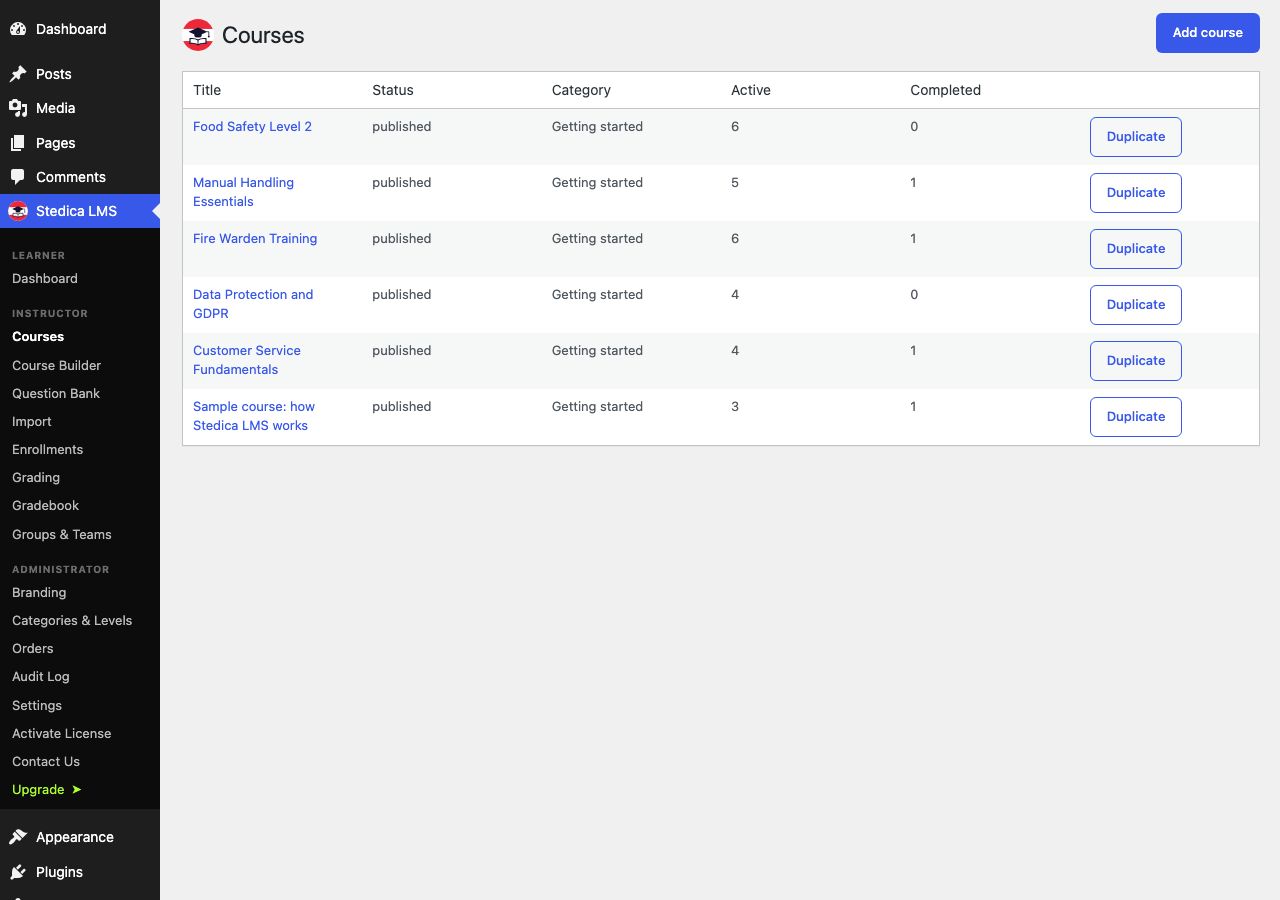The image size is (1280, 900).
Task: Duplicate the Food Safety Level 2 course
Action: (x=1136, y=137)
